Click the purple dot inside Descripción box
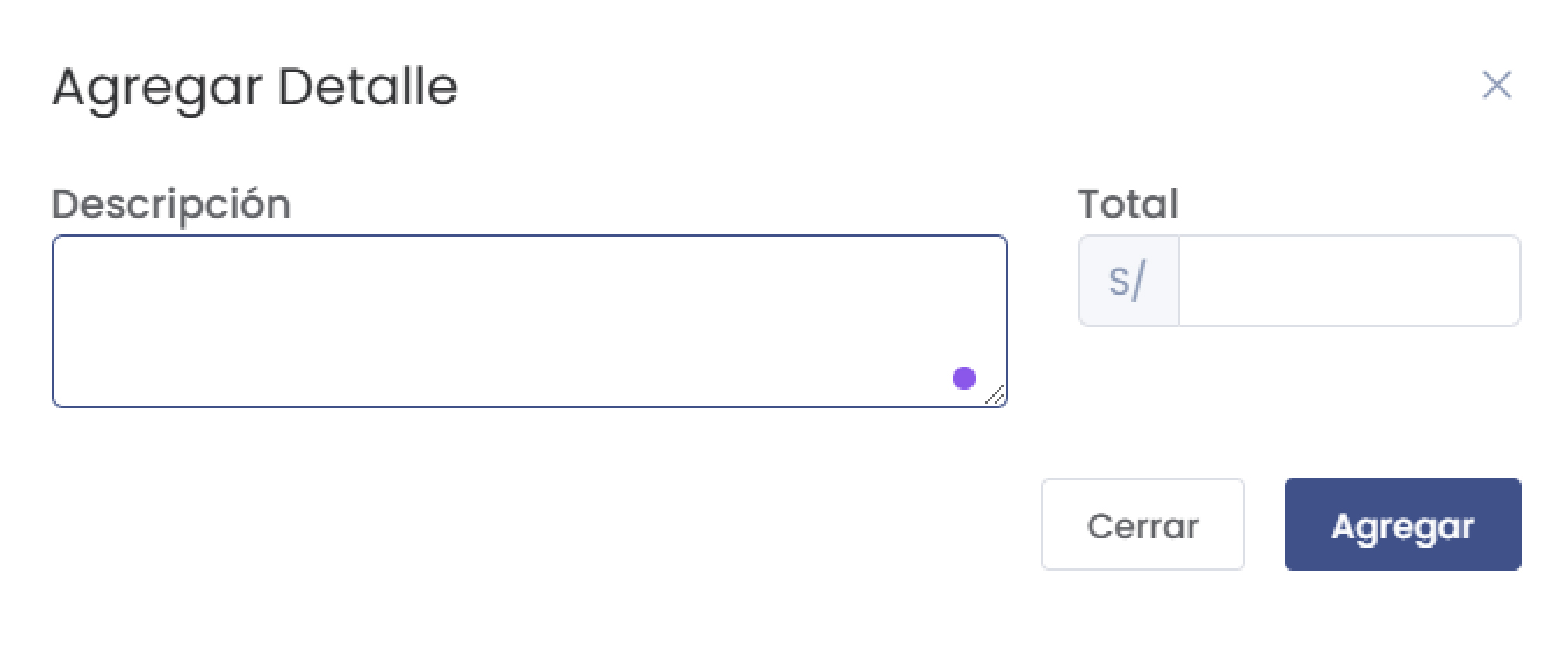 click(964, 378)
